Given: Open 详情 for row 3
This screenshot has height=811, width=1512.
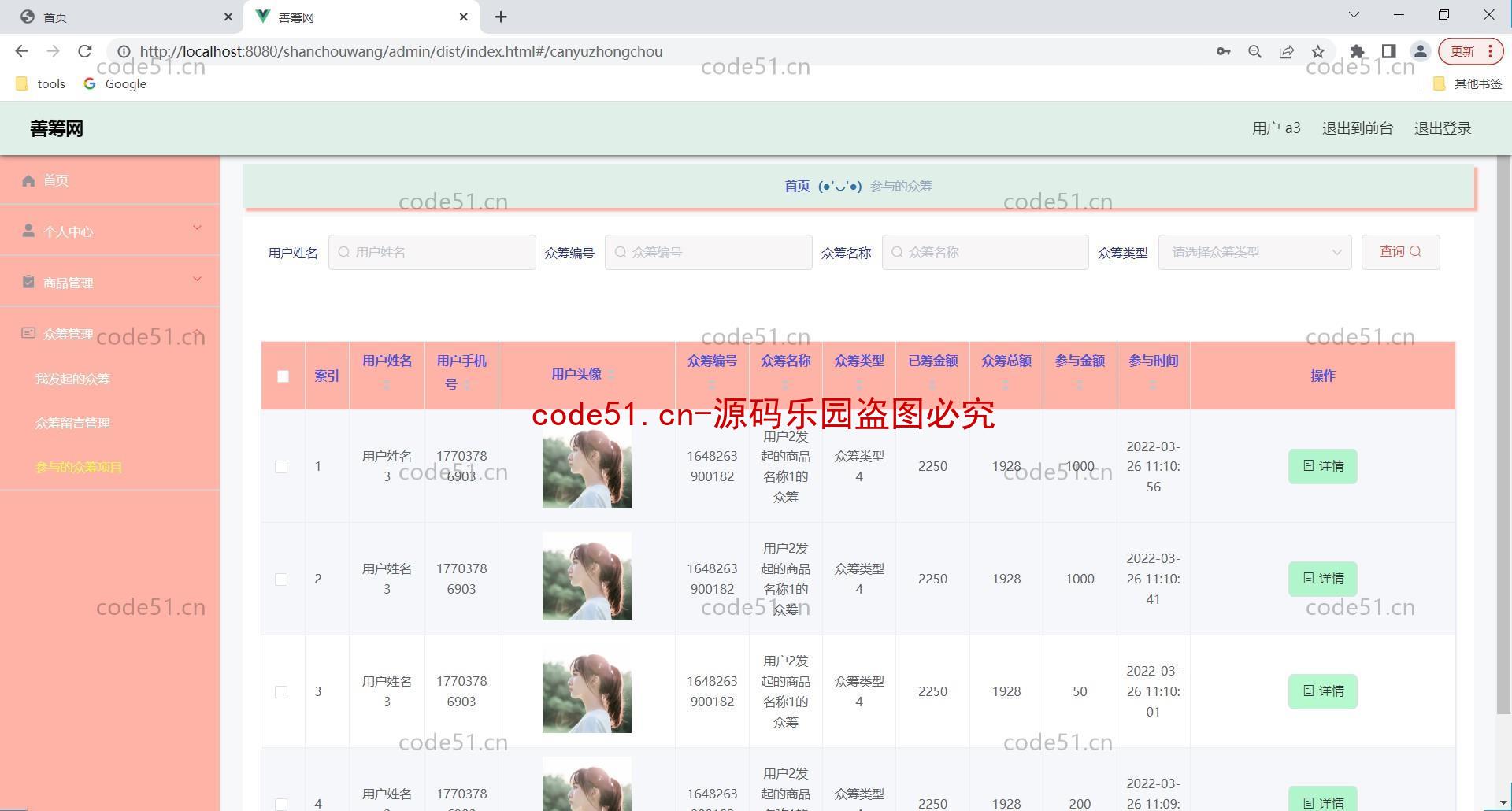Looking at the screenshot, I should pyautogui.click(x=1323, y=691).
